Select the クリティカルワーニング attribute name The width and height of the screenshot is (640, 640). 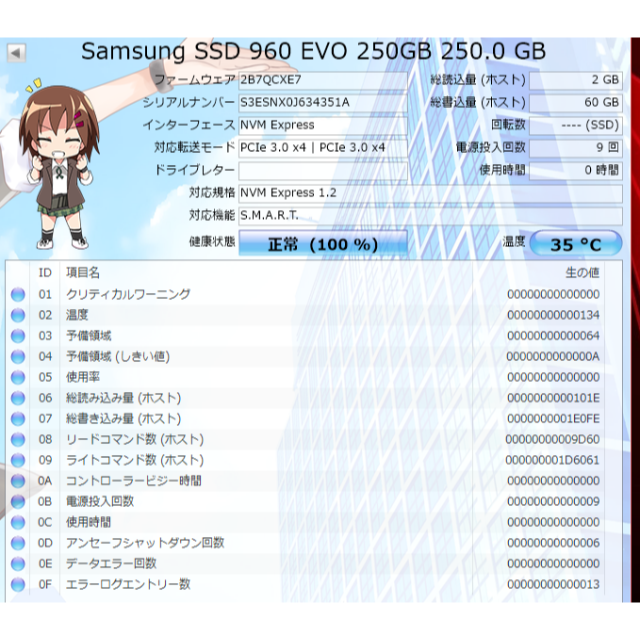(128, 294)
